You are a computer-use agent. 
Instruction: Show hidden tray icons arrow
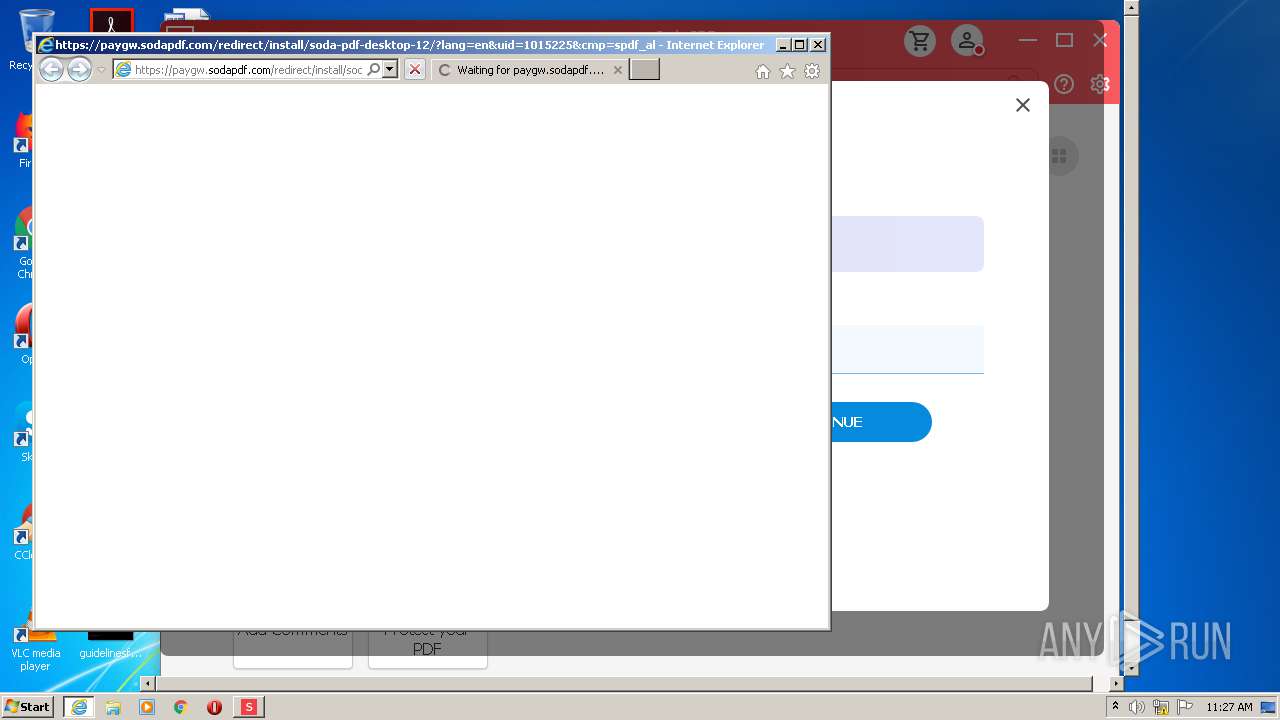click(1115, 707)
